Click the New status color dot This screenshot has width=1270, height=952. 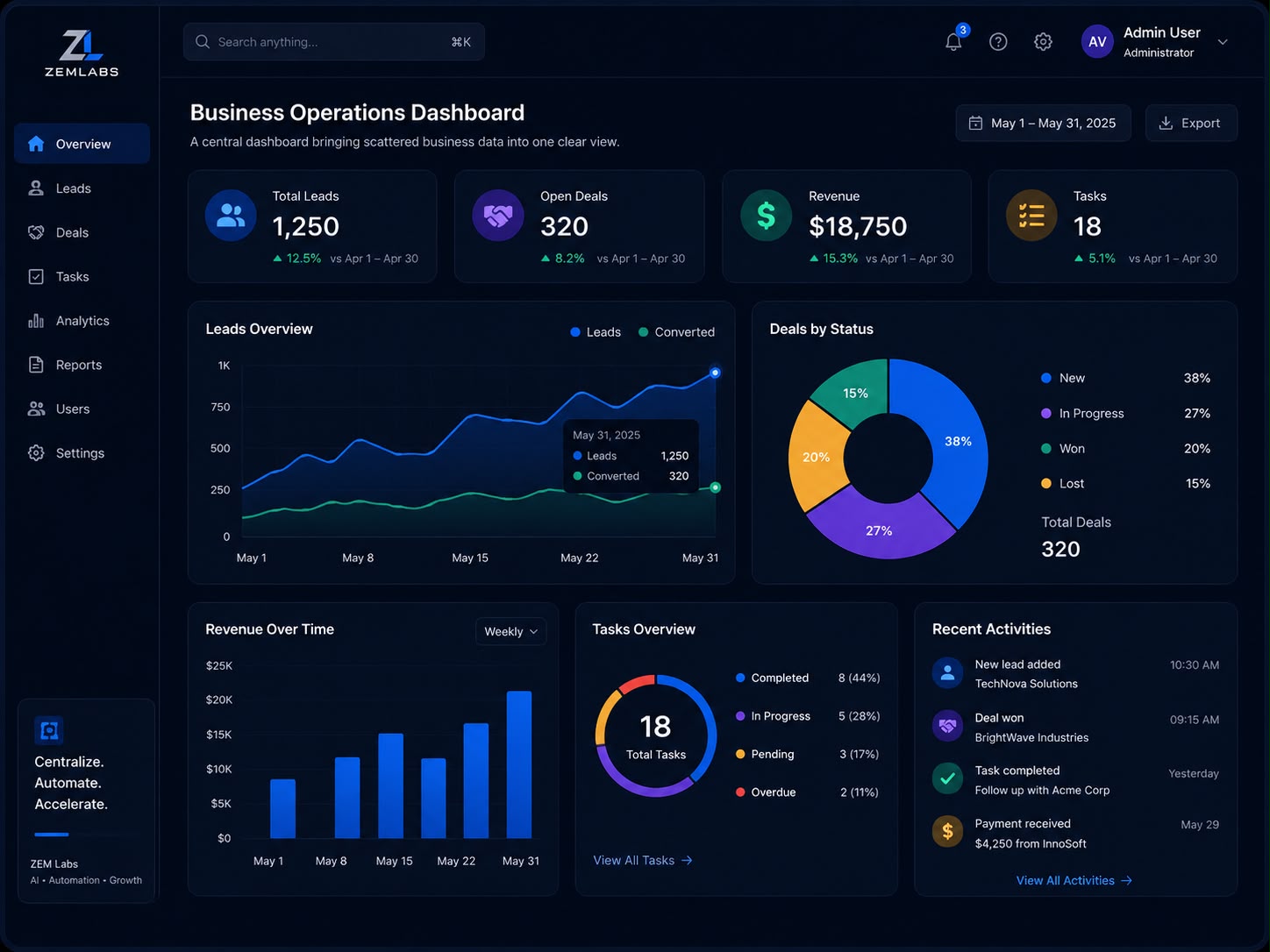1046,378
